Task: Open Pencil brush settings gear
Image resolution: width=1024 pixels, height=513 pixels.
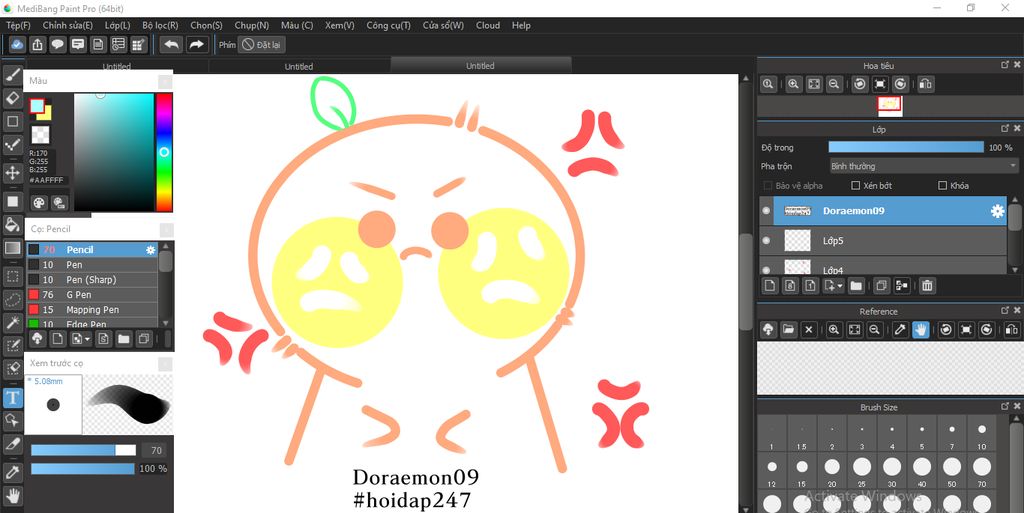Action: pyautogui.click(x=151, y=249)
